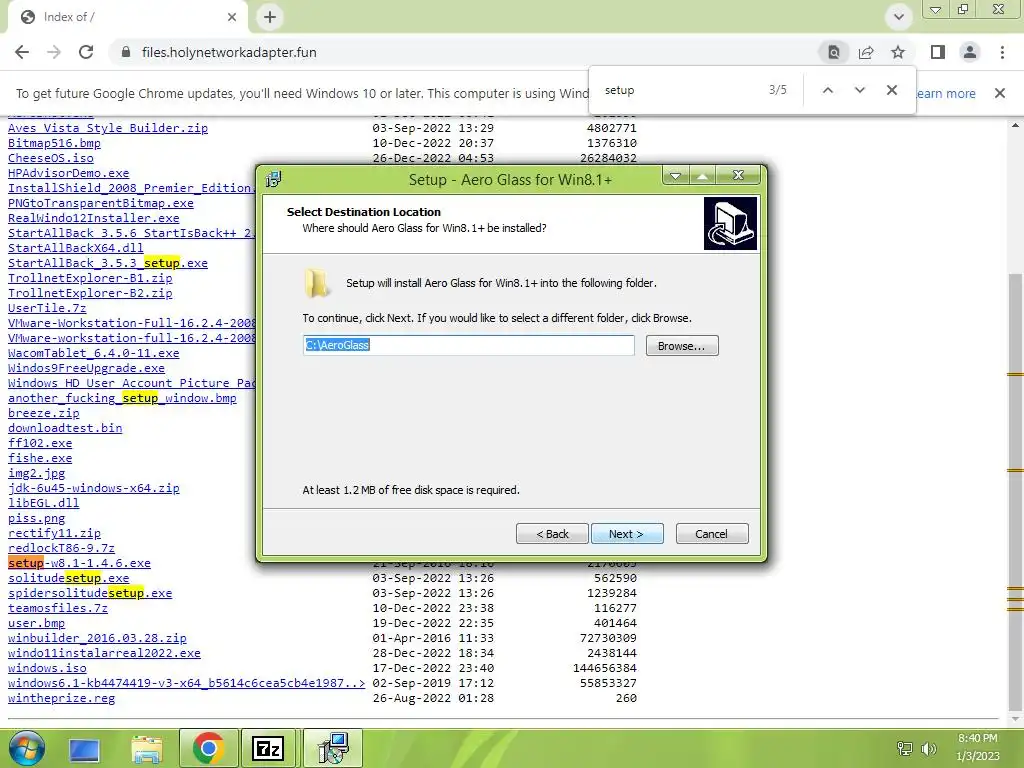This screenshot has height=768, width=1024.
Task: Download Windos9FreeUpgrade.exe
Action: point(86,368)
